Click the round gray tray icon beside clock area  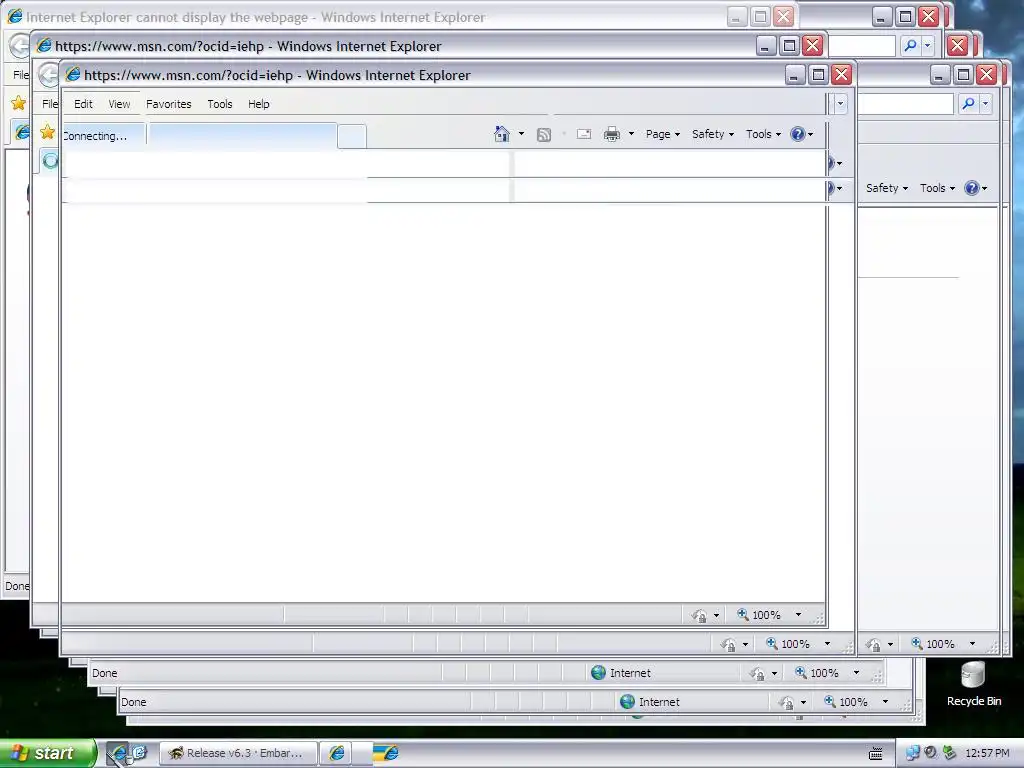931,753
